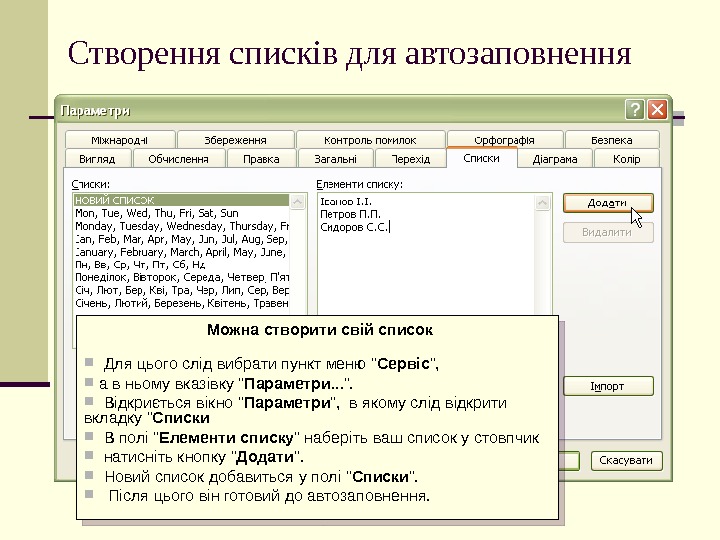Open the Правка tab
The image size is (720, 540).
tap(261, 159)
